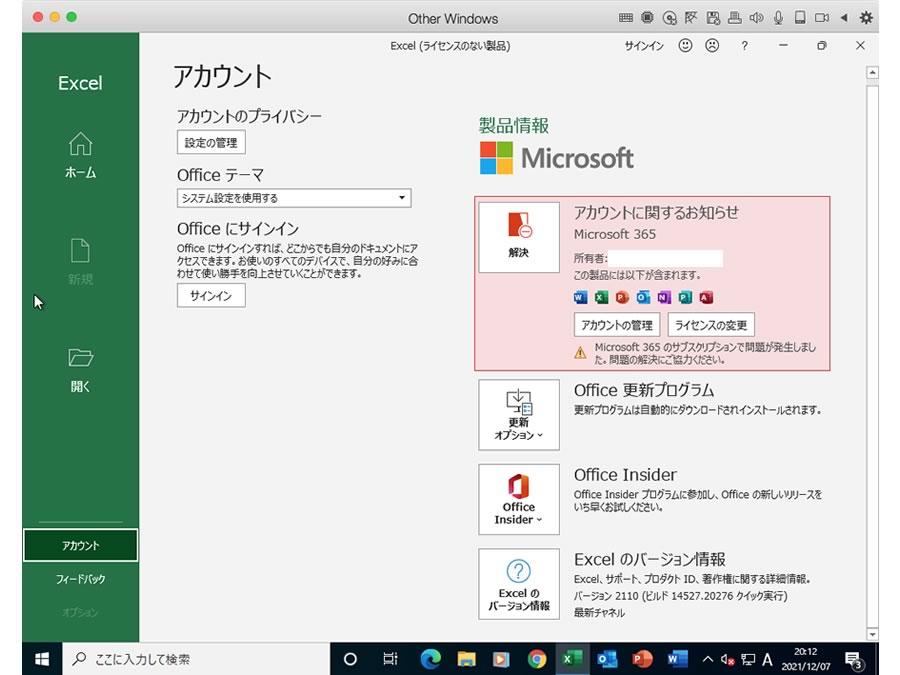Click the scrollbar down arrow
The height and width of the screenshot is (675, 900).
(872, 634)
